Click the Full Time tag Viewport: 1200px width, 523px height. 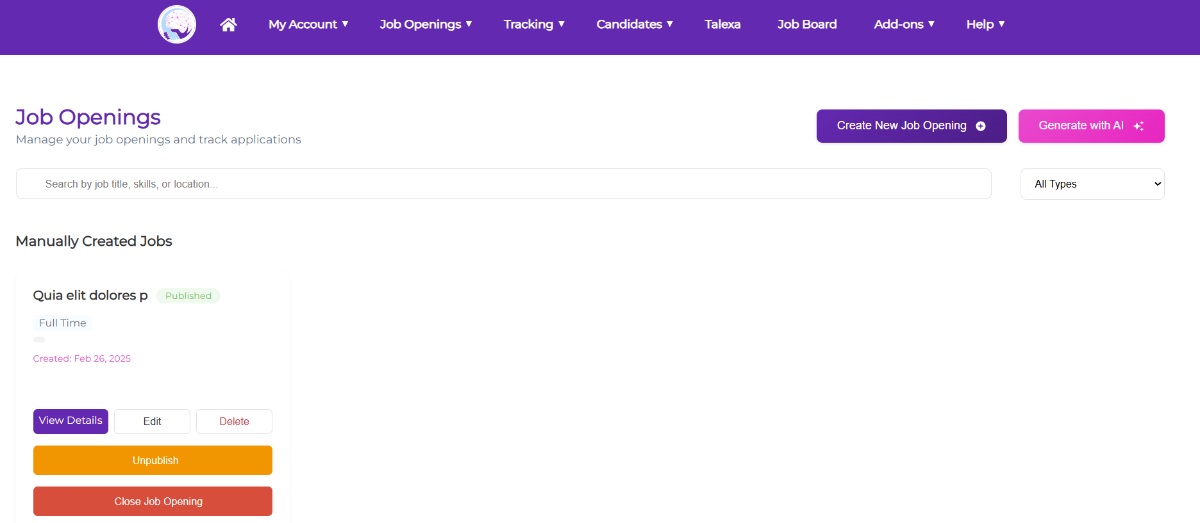coord(62,323)
